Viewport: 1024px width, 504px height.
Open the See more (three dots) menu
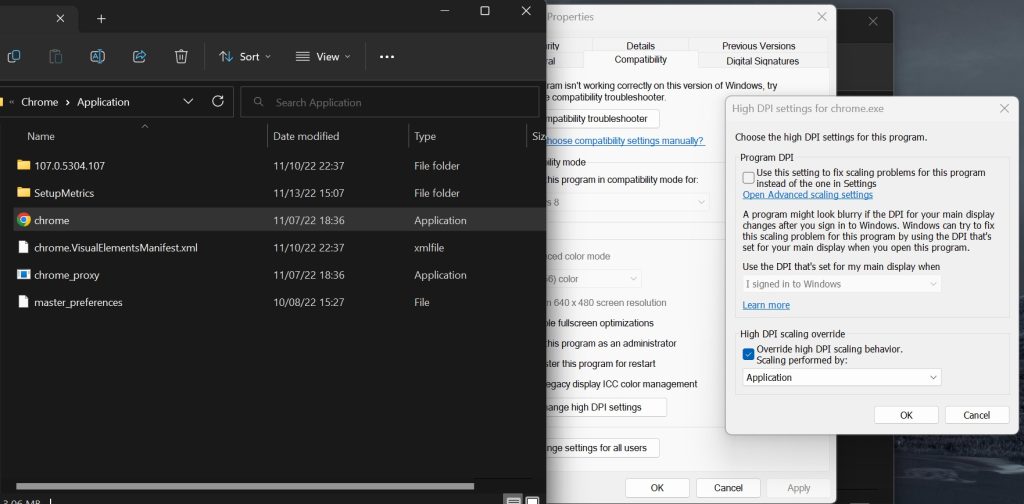387,57
